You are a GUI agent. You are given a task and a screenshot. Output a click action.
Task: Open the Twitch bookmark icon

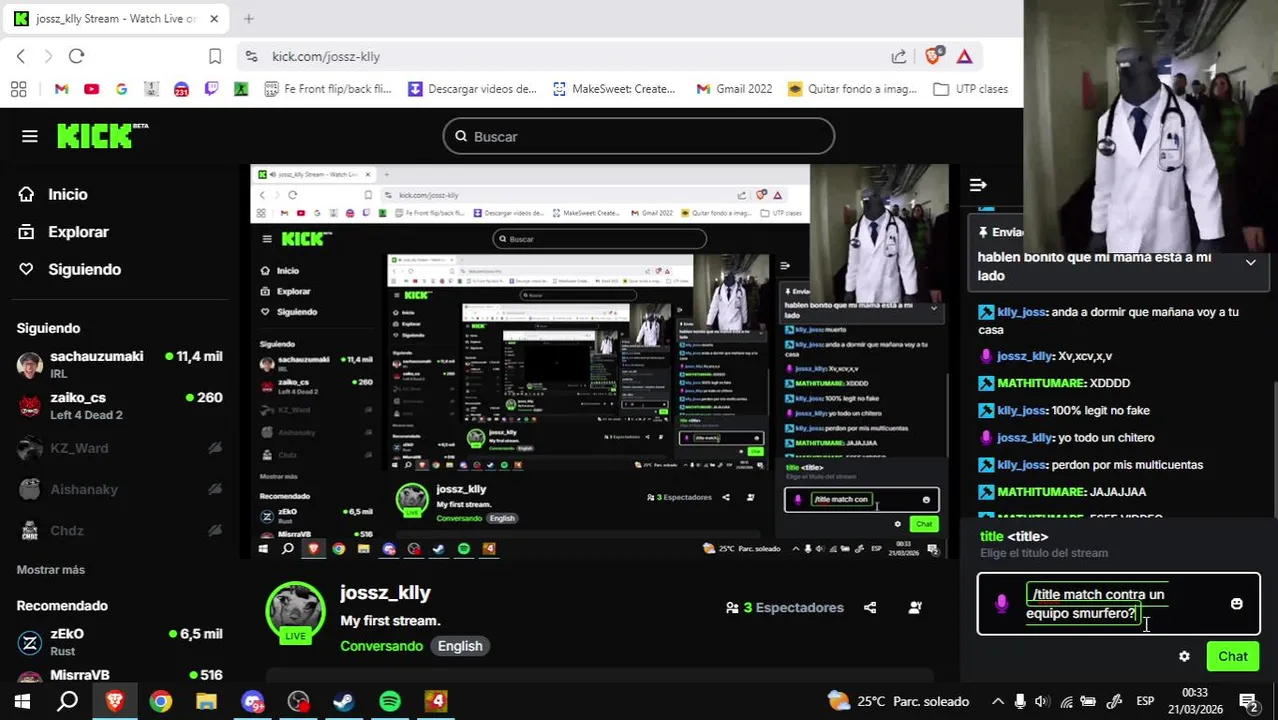(x=211, y=89)
